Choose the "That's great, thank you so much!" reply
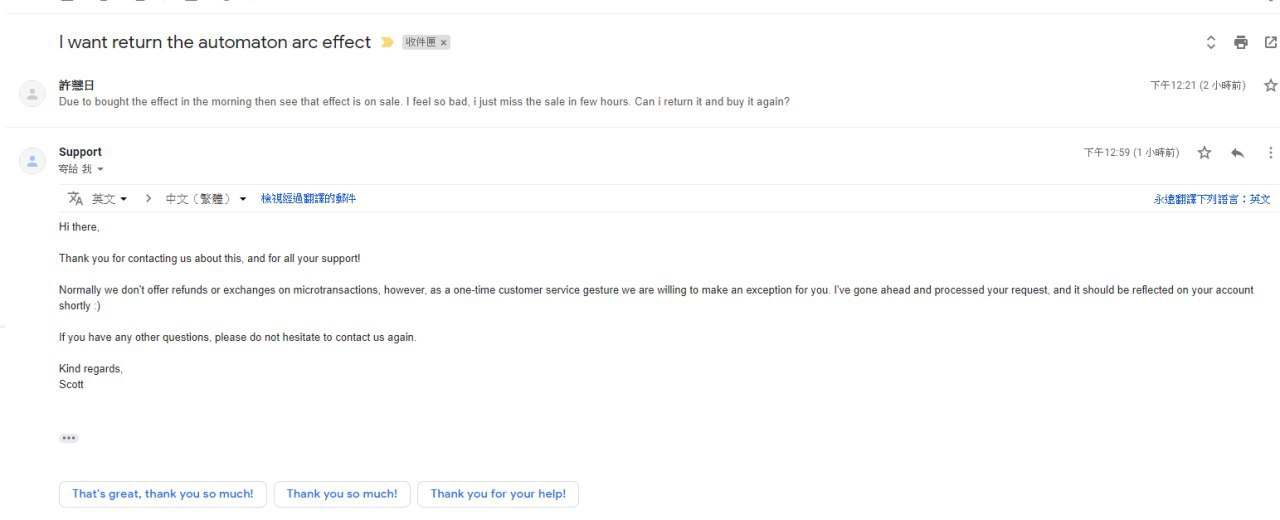 click(163, 494)
